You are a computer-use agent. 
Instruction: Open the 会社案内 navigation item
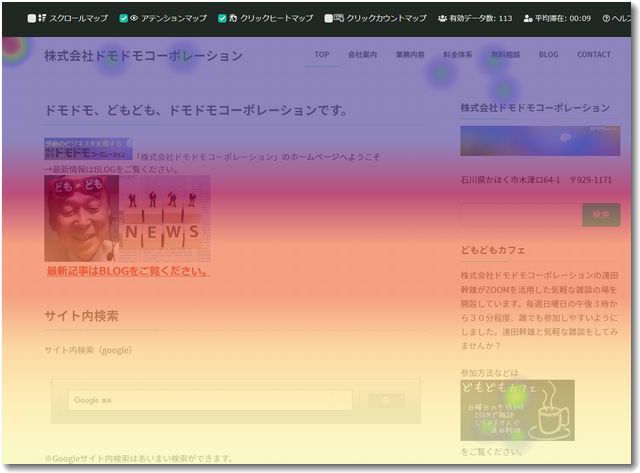[x=362, y=54]
